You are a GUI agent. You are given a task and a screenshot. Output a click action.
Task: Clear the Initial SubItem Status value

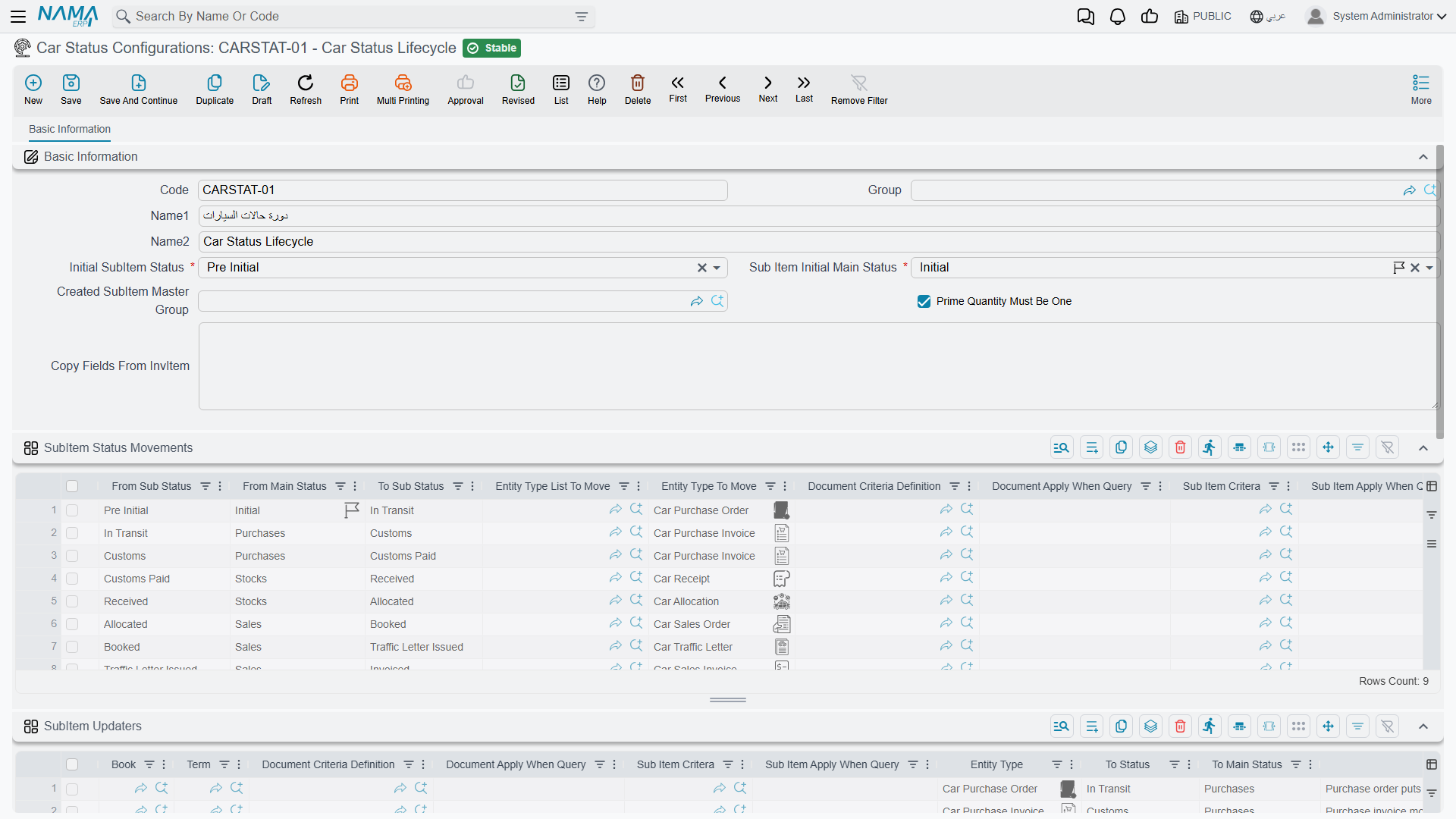click(702, 268)
